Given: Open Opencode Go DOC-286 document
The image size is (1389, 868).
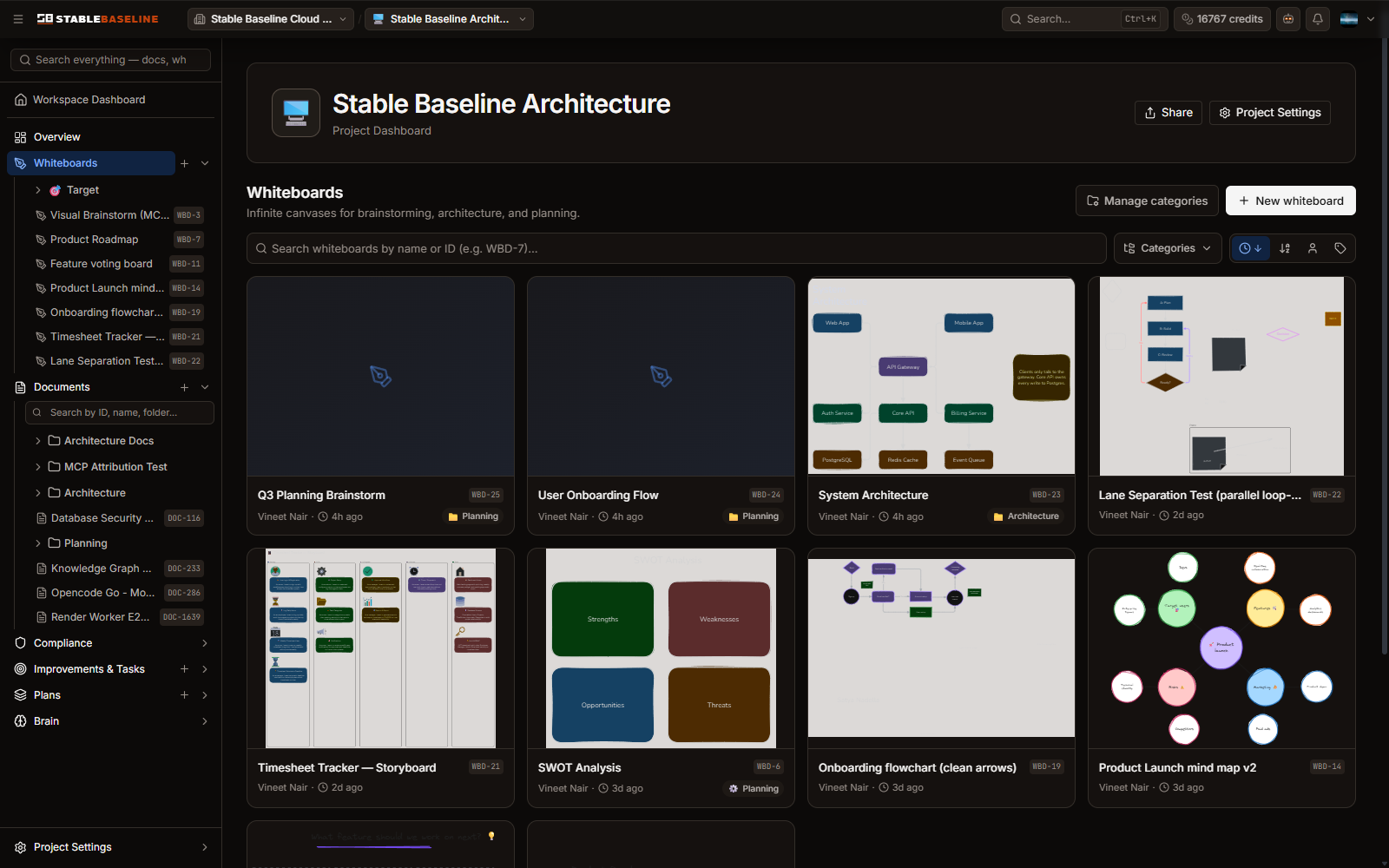Looking at the screenshot, I should (120, 593).
